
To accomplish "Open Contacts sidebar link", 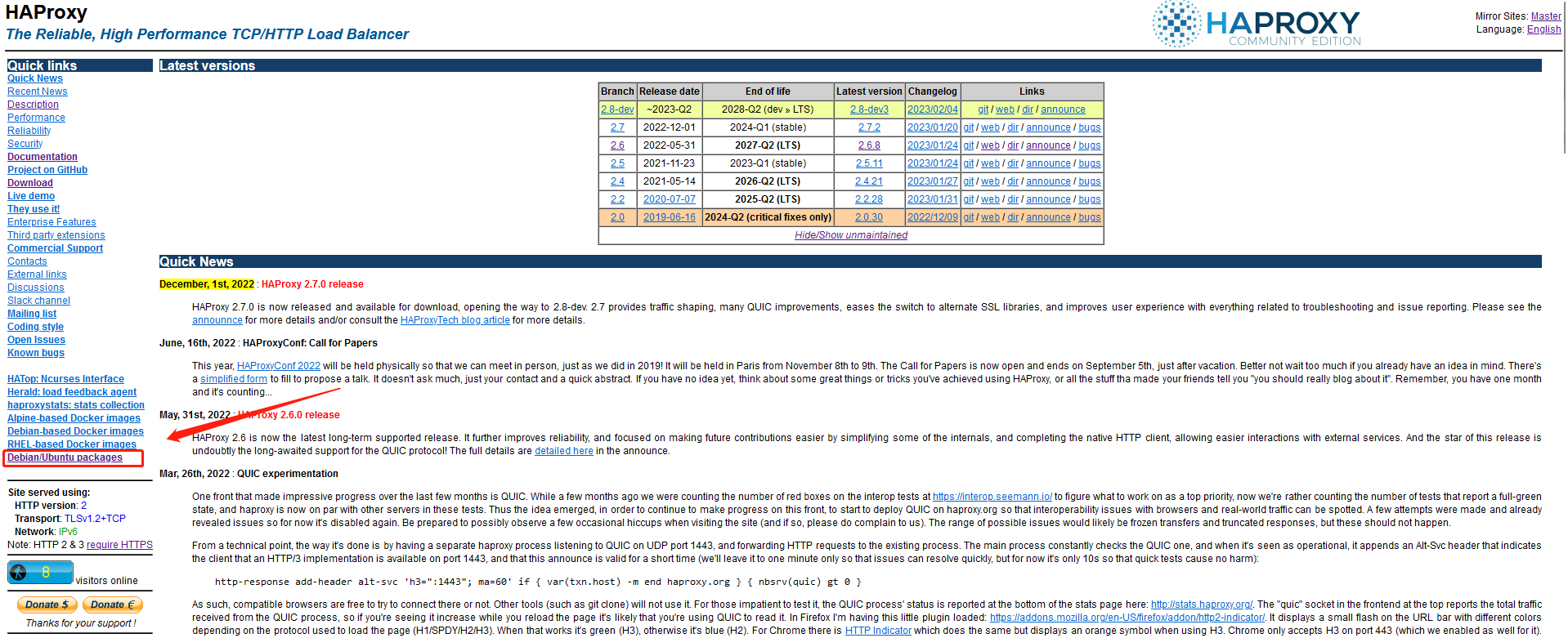I will pyautogui.click(x=27, y=261).
